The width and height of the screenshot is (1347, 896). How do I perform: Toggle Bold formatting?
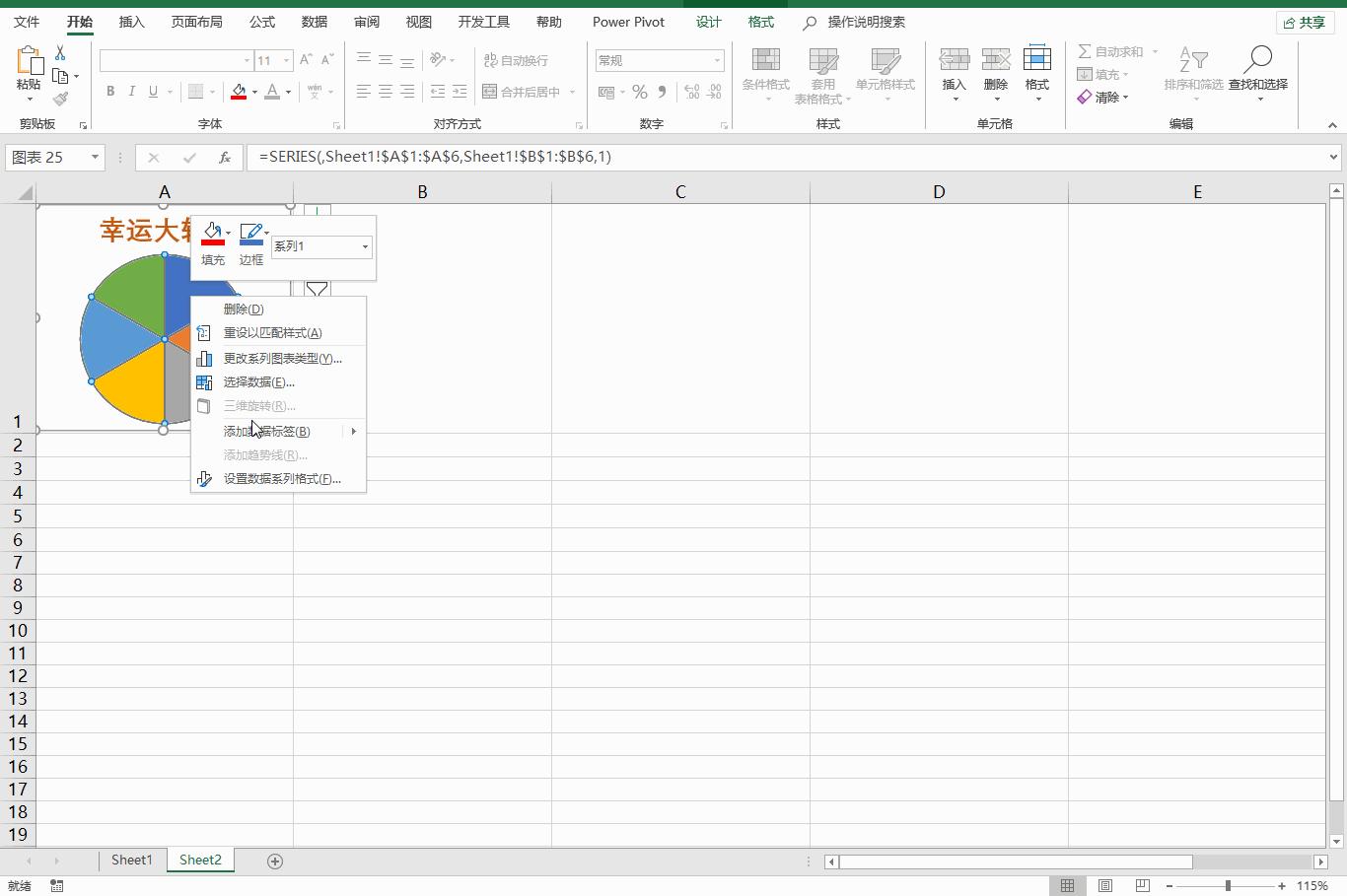pos(110,92)
